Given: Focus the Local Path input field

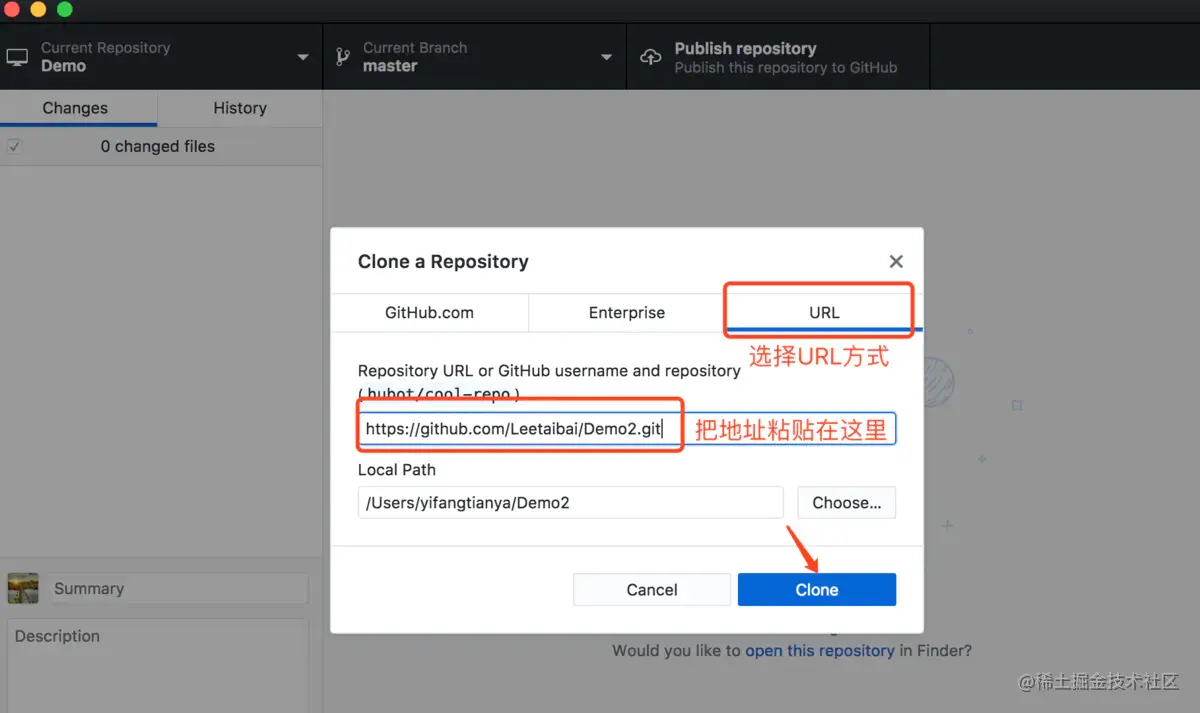Looking at the screenshot, I should pos(570,503).
